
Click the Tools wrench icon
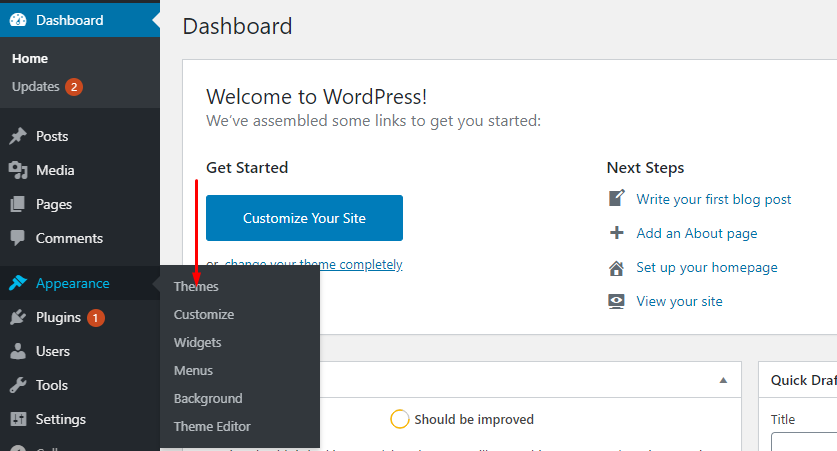tap(18, 385)
